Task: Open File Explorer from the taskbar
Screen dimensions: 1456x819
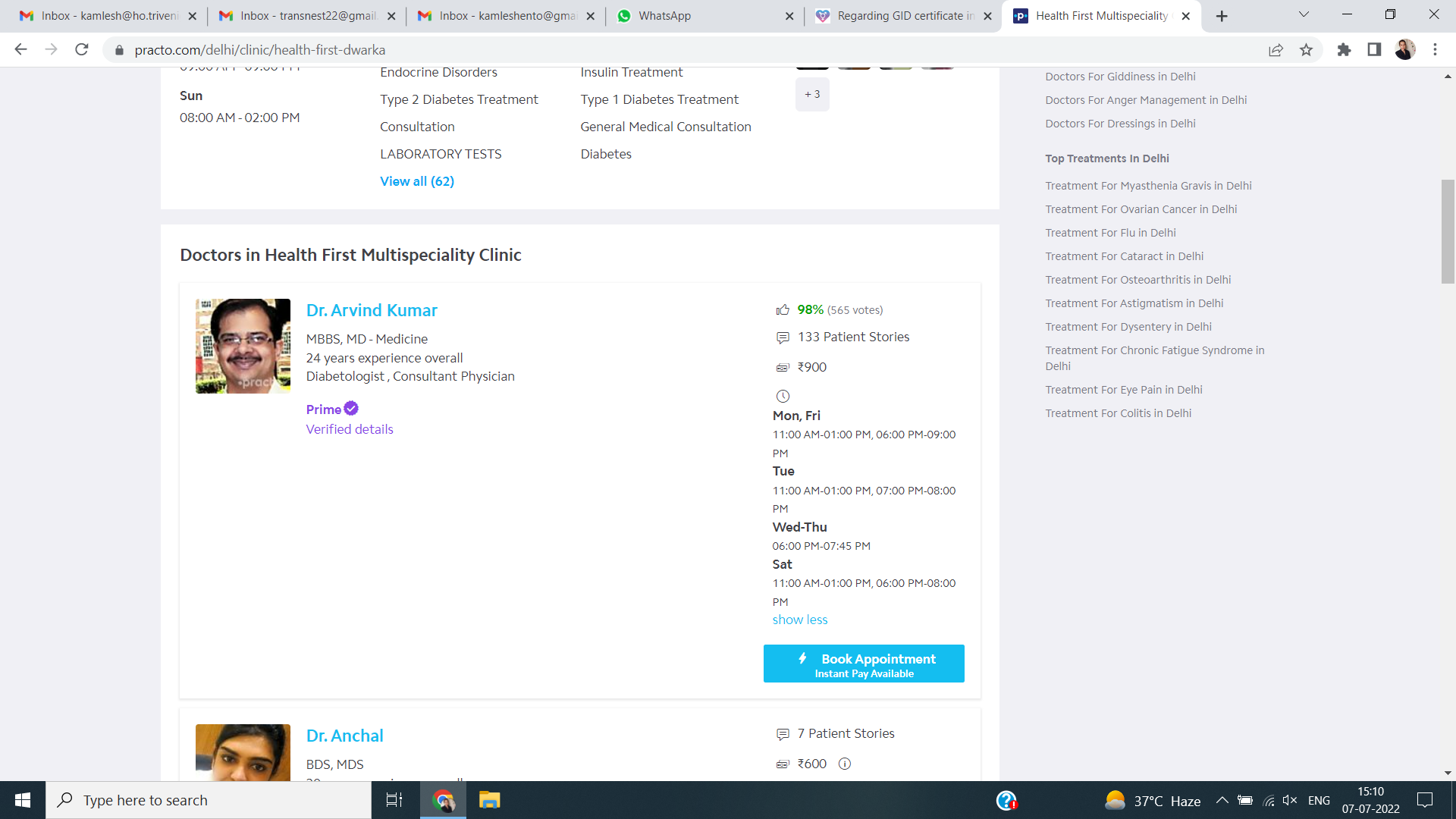Action: [x=489, y=800]
